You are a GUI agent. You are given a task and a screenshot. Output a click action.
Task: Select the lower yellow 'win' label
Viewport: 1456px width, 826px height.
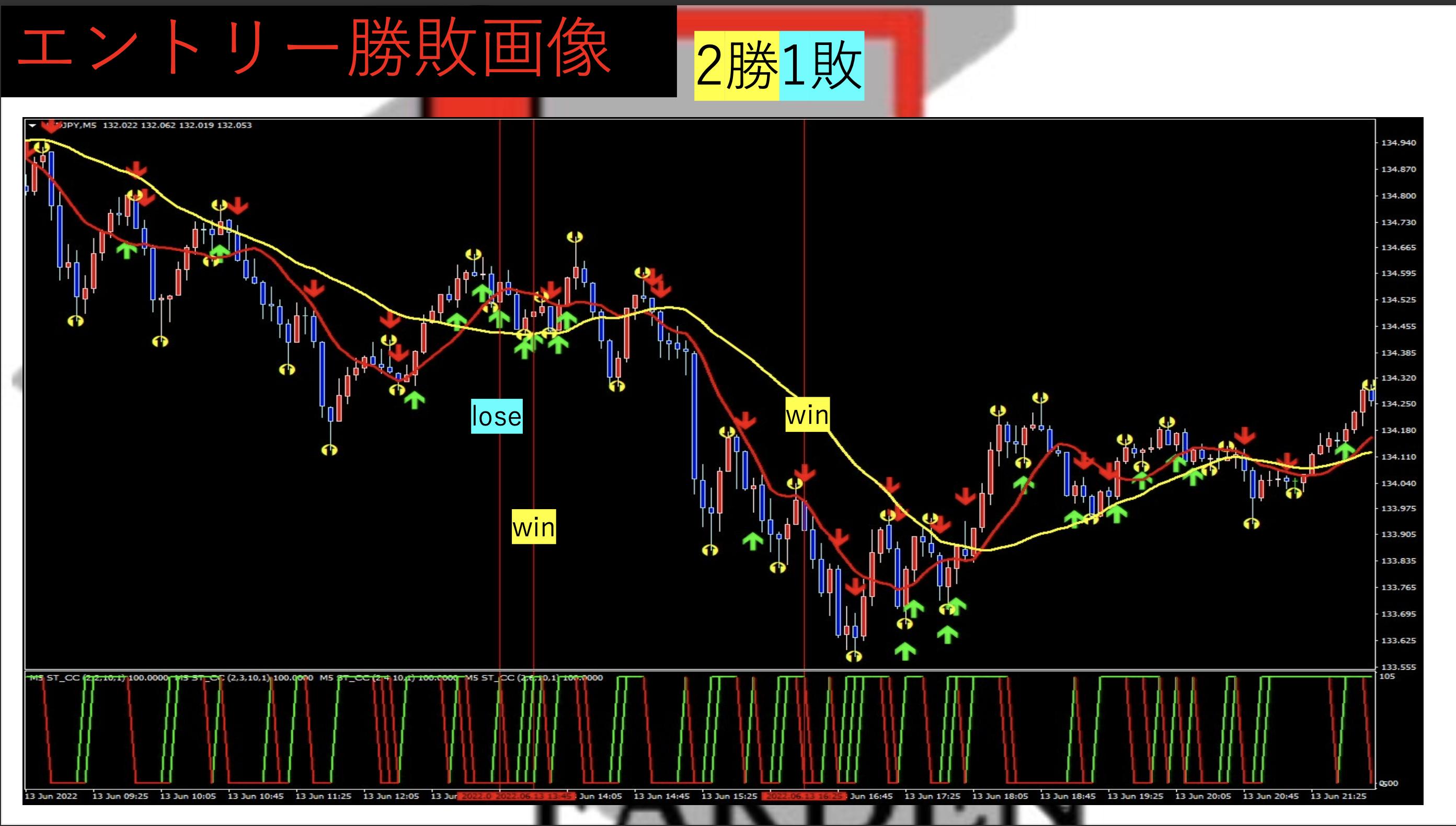click(533, 527)
